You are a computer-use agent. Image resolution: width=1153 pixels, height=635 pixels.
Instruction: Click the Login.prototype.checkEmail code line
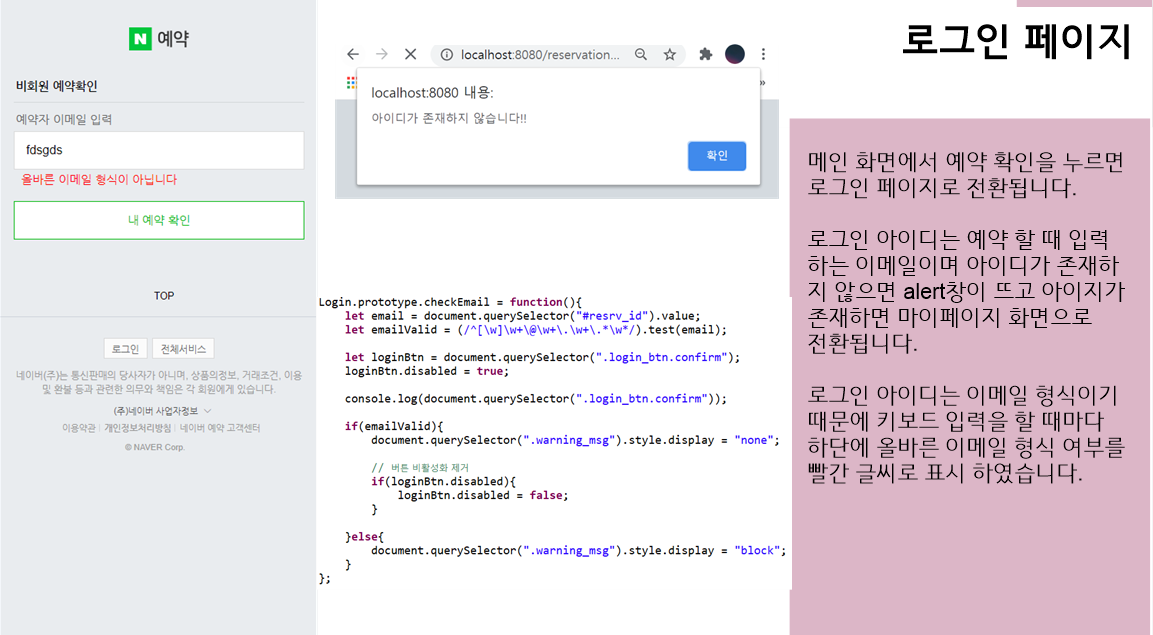coord(450,302)
